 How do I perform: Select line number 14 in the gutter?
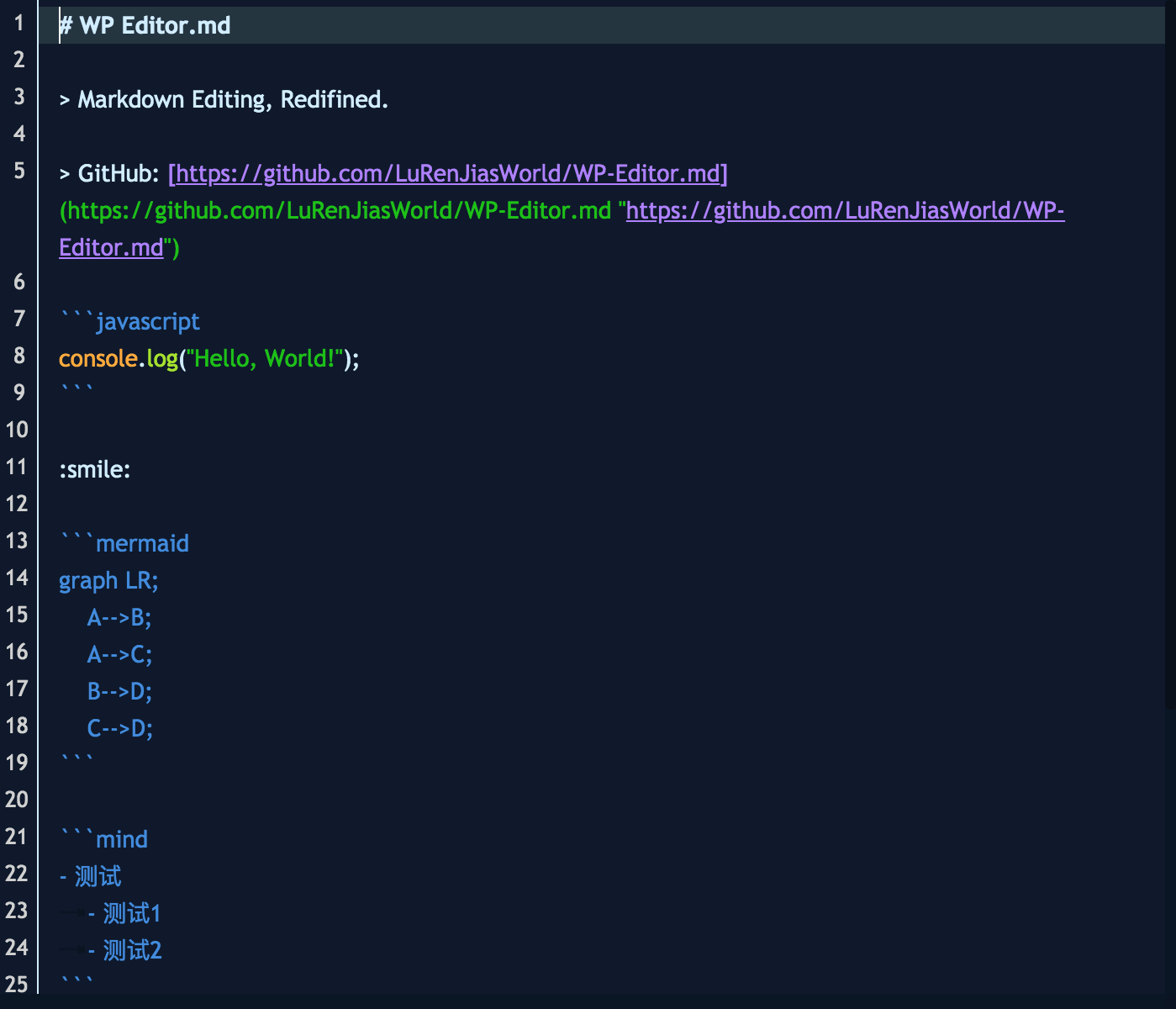[x=17, y=578]
